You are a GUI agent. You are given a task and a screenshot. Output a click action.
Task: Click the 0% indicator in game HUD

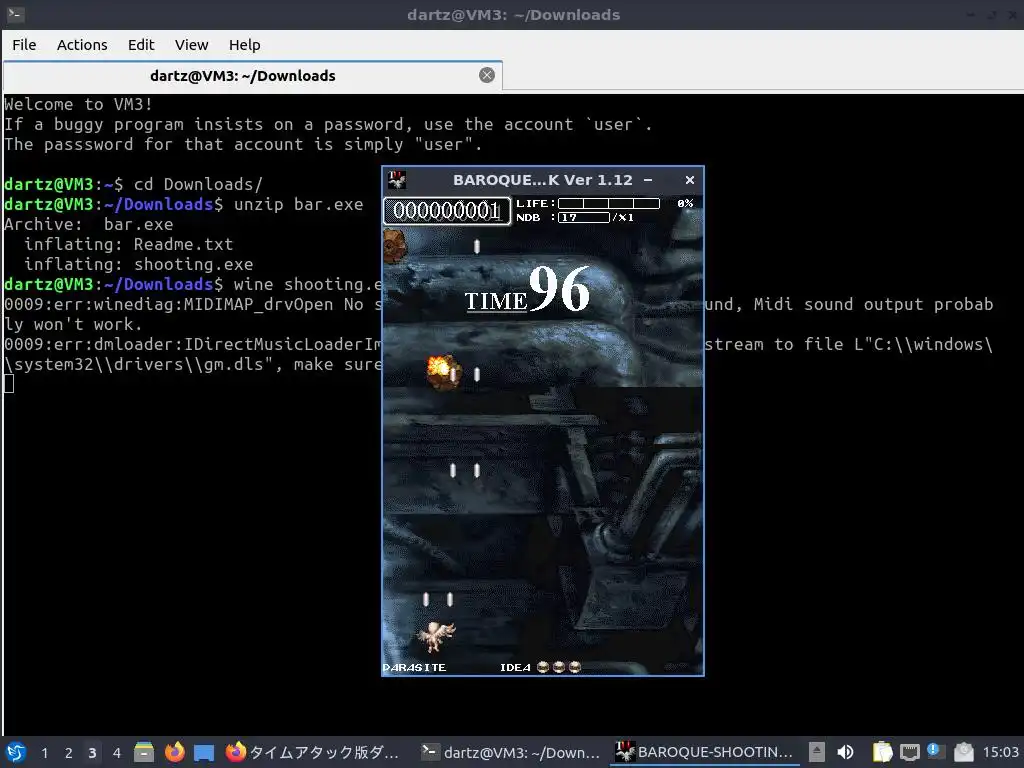pos(685,204)
